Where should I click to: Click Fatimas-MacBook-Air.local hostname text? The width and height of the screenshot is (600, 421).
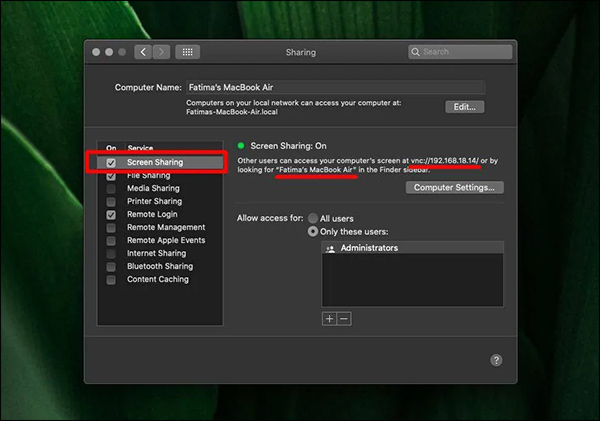(232, 112)
